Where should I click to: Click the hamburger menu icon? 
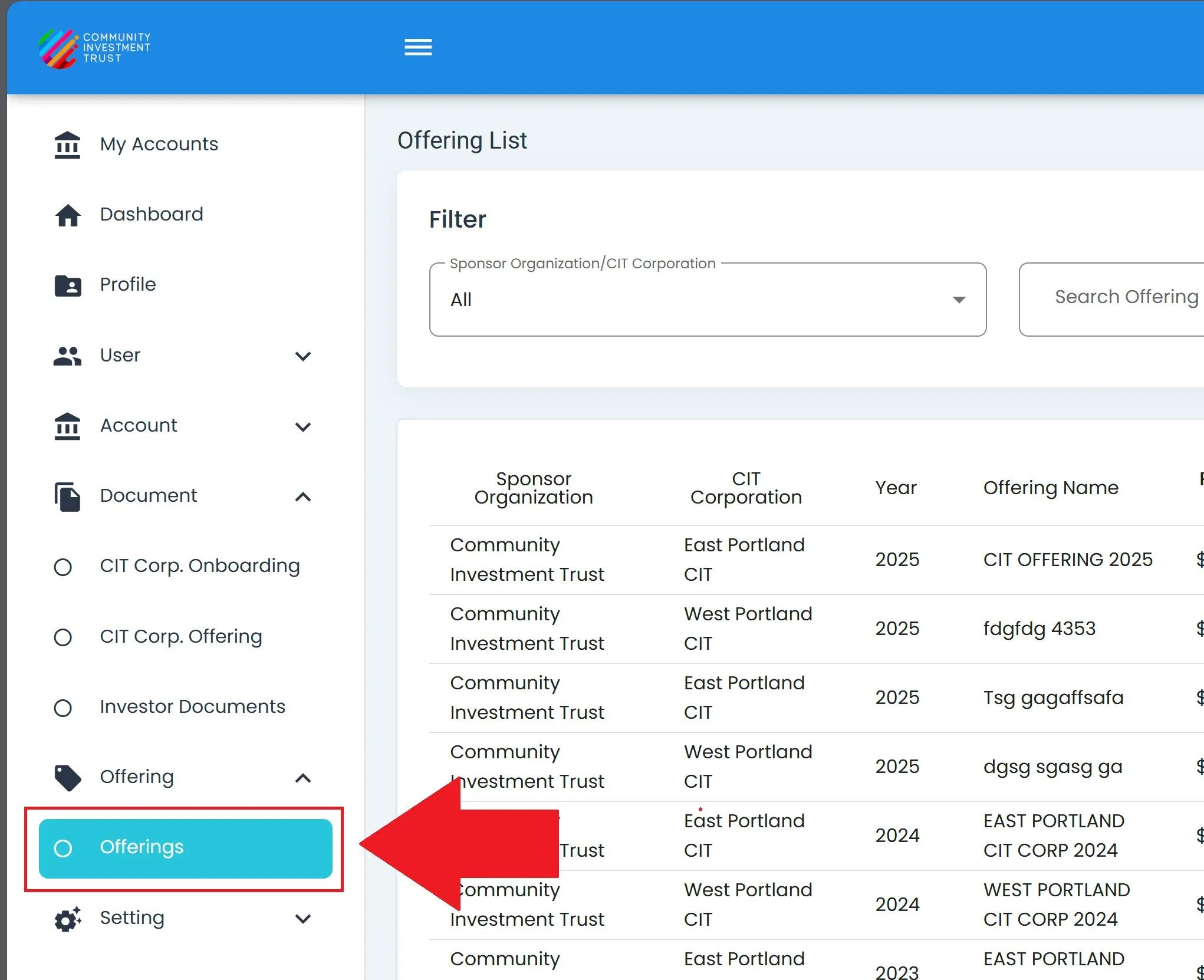tap(418, 47)
